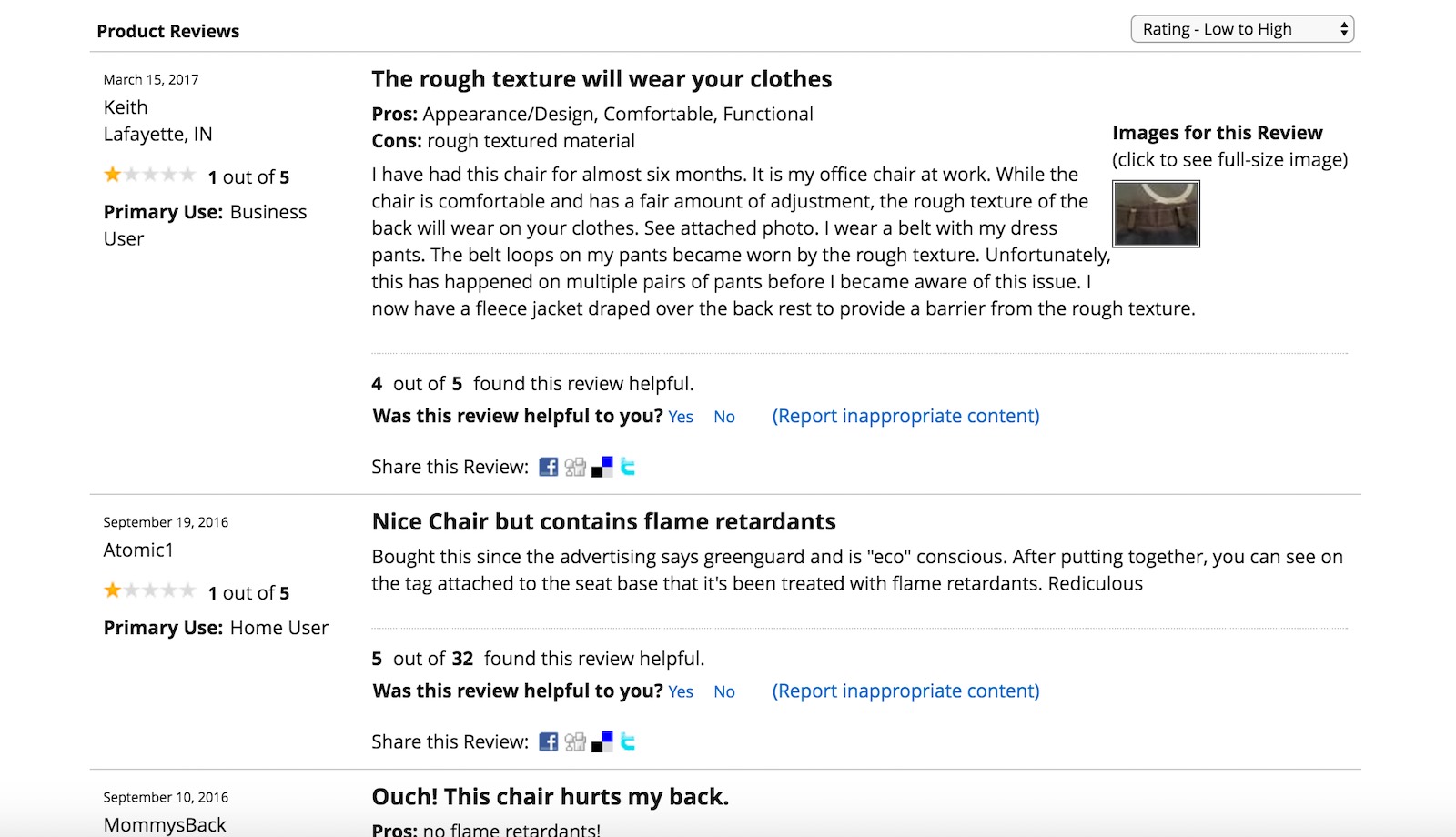The image size is (1456, 837).
Task: Click the title 'Ouch! This chair hurts my back.'
Action: pos(550,796)
